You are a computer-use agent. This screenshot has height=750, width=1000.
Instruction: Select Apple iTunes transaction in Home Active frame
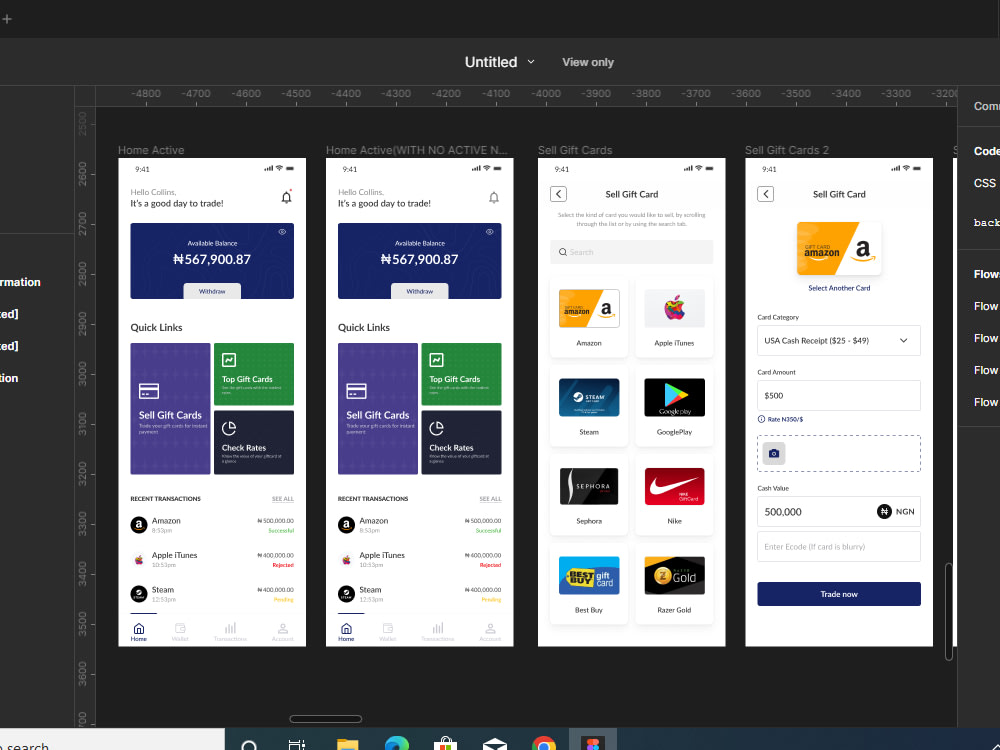(212, 559)
